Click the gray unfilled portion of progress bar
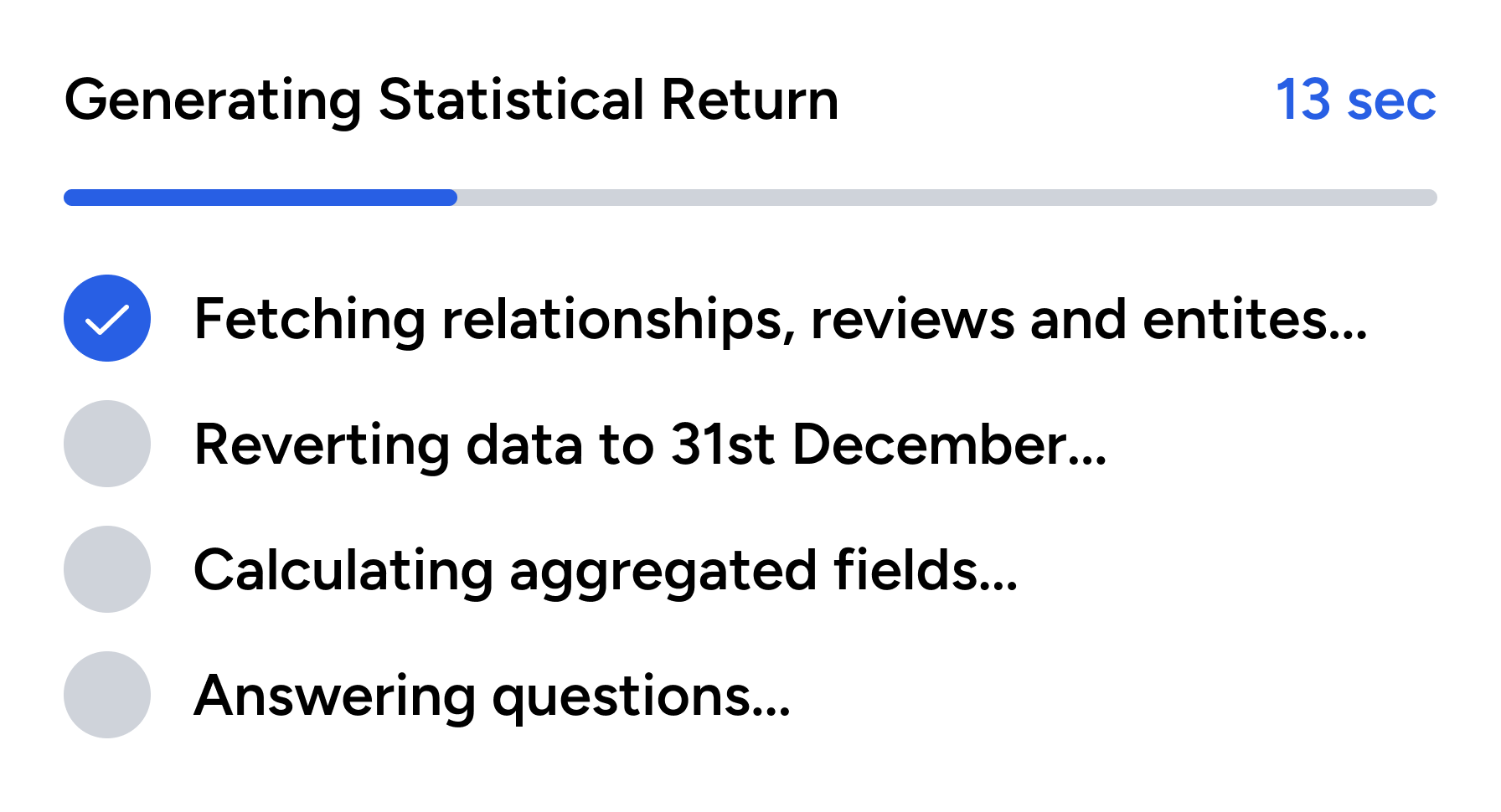The width and height of the screenshot is (1501, 812). coord(947,198)
